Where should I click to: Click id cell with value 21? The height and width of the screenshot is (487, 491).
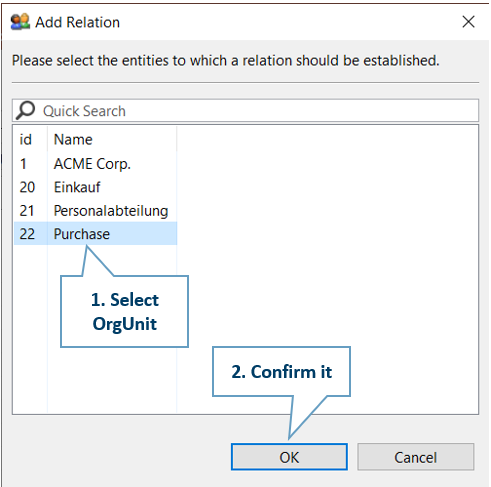pos(27,211)
